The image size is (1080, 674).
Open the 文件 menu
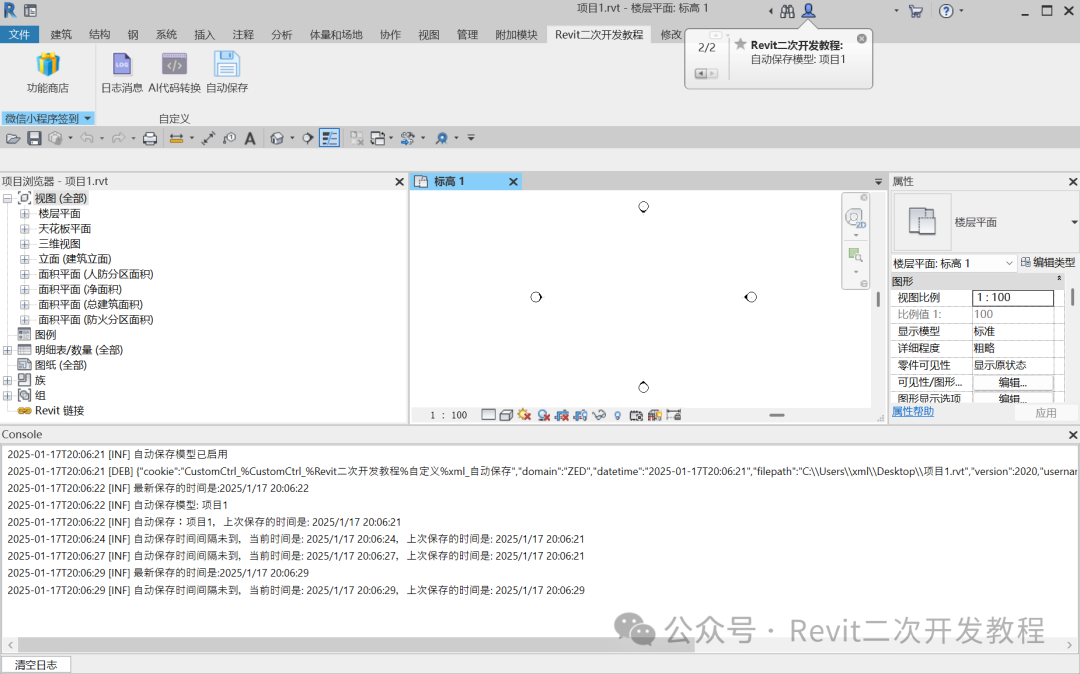(x=19, y=34)
